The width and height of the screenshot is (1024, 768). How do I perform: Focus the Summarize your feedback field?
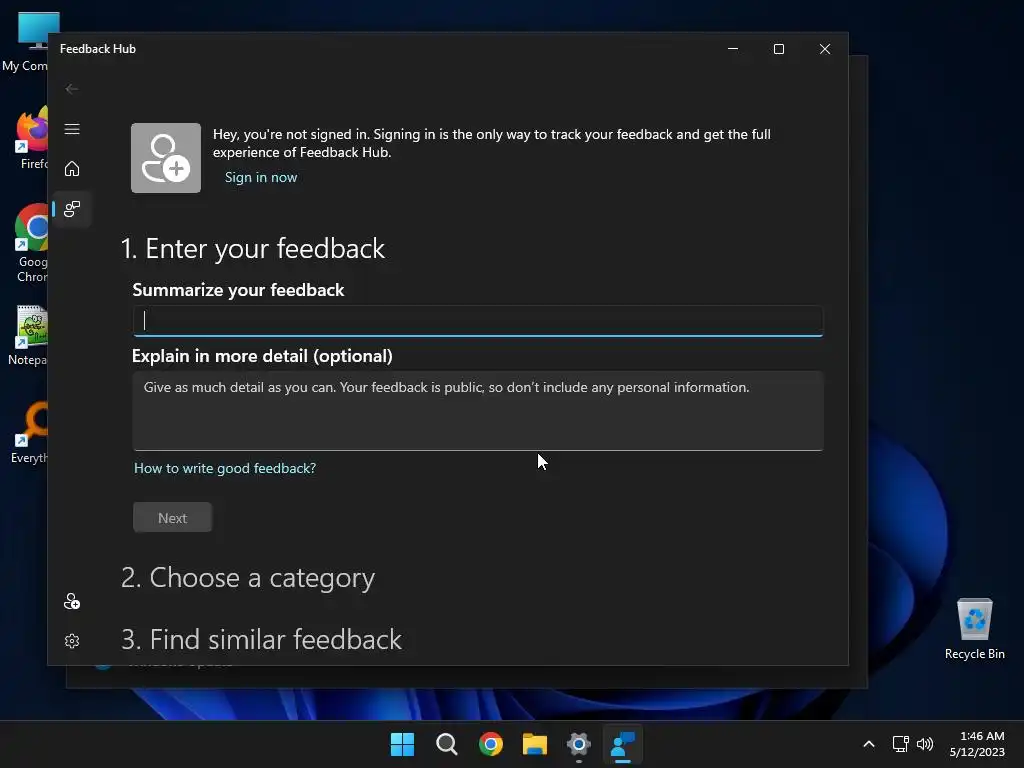478,321
